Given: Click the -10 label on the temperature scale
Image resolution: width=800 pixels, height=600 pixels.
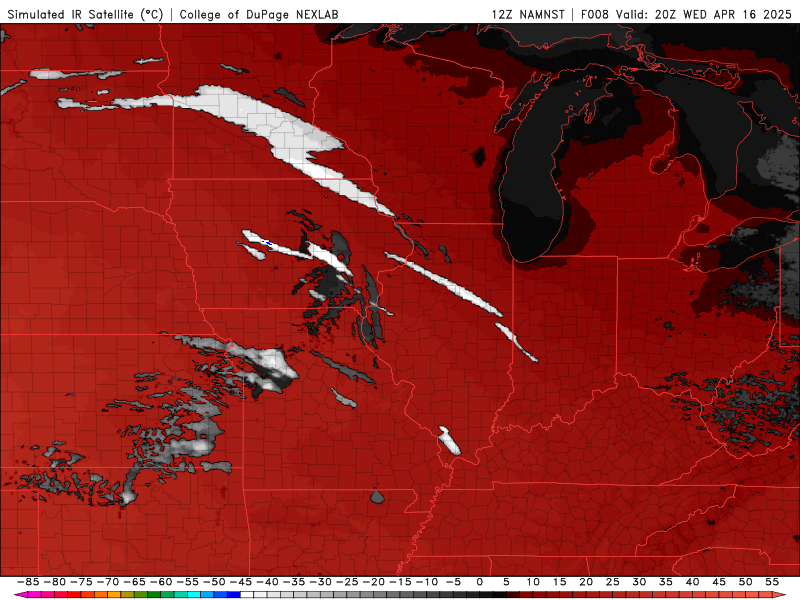Looking at the screenshot, I should tap(426, 582).
